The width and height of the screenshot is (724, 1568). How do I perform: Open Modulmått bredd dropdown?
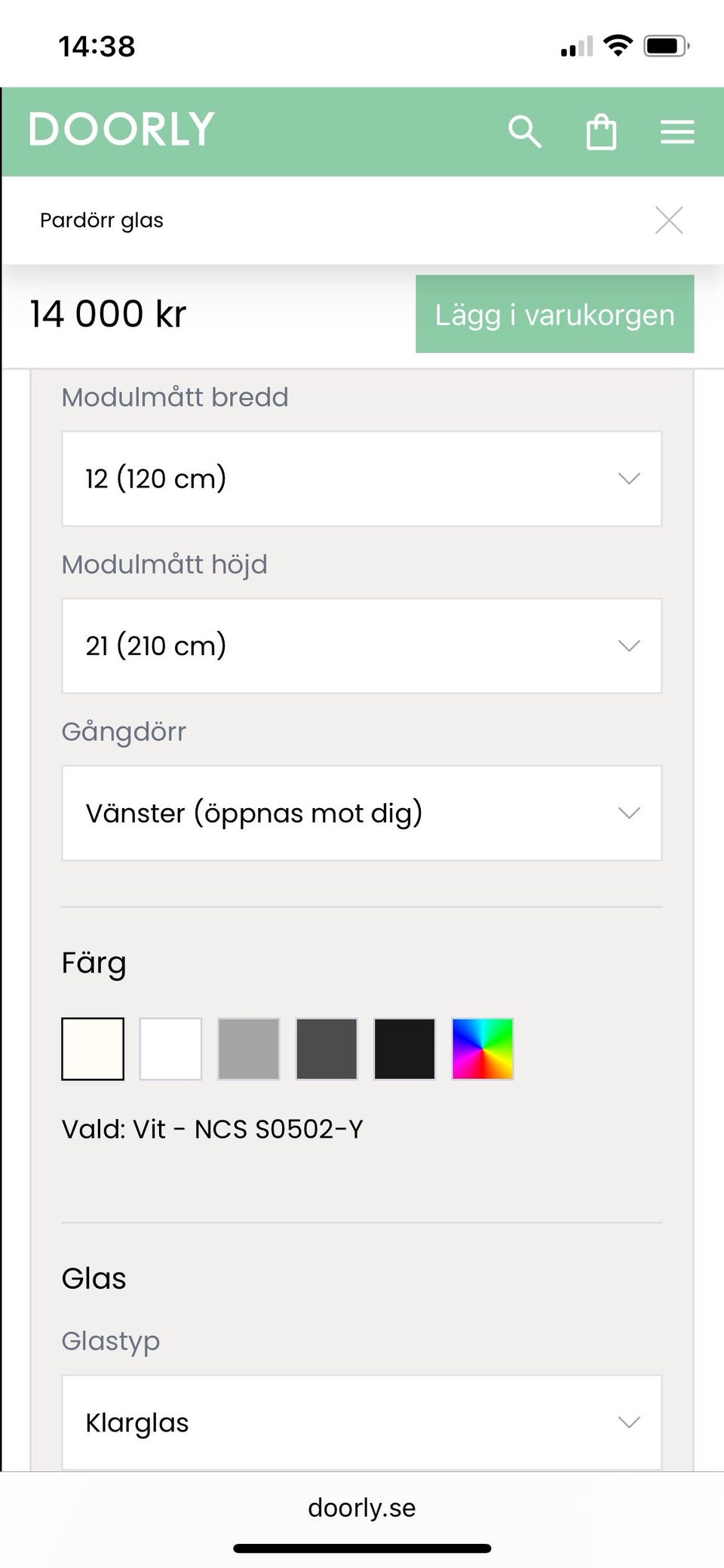(x=361, y=478)
